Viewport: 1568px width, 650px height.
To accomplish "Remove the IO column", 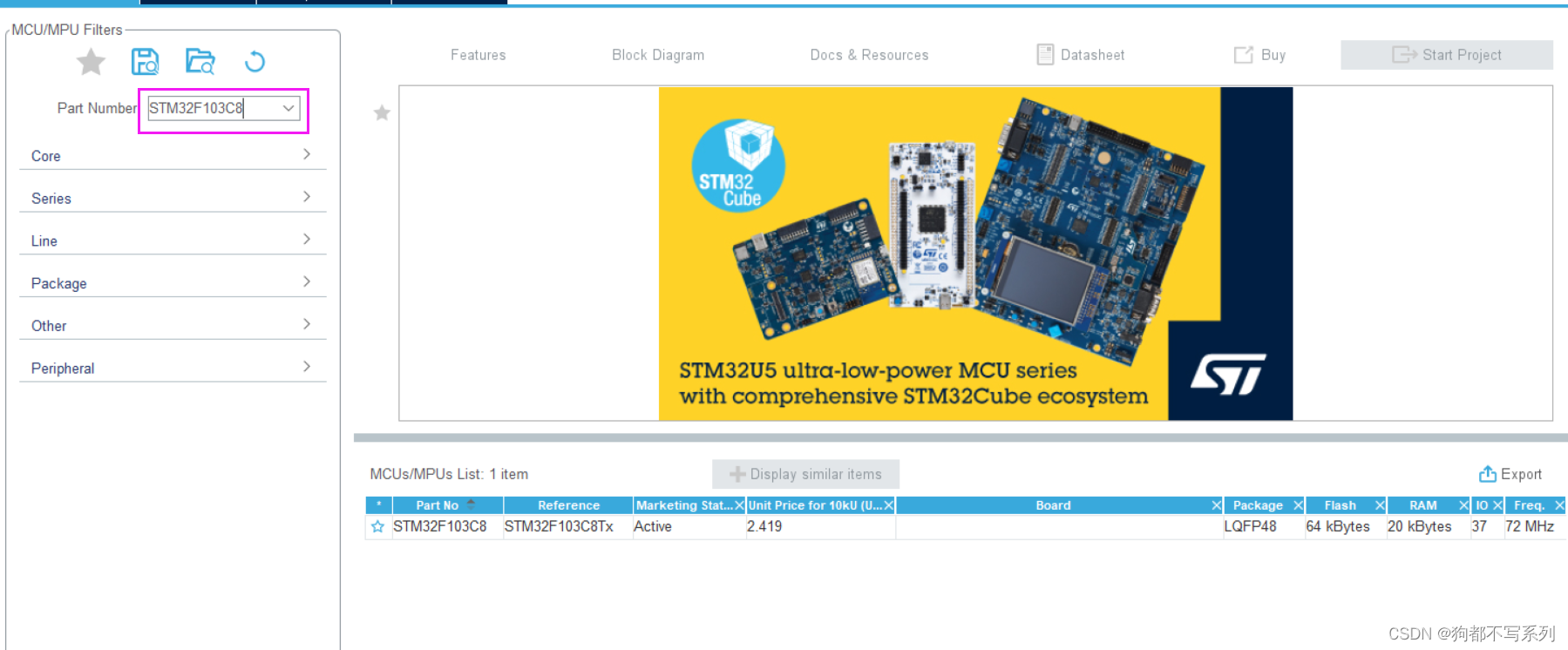I will [x=1497, y=505].
